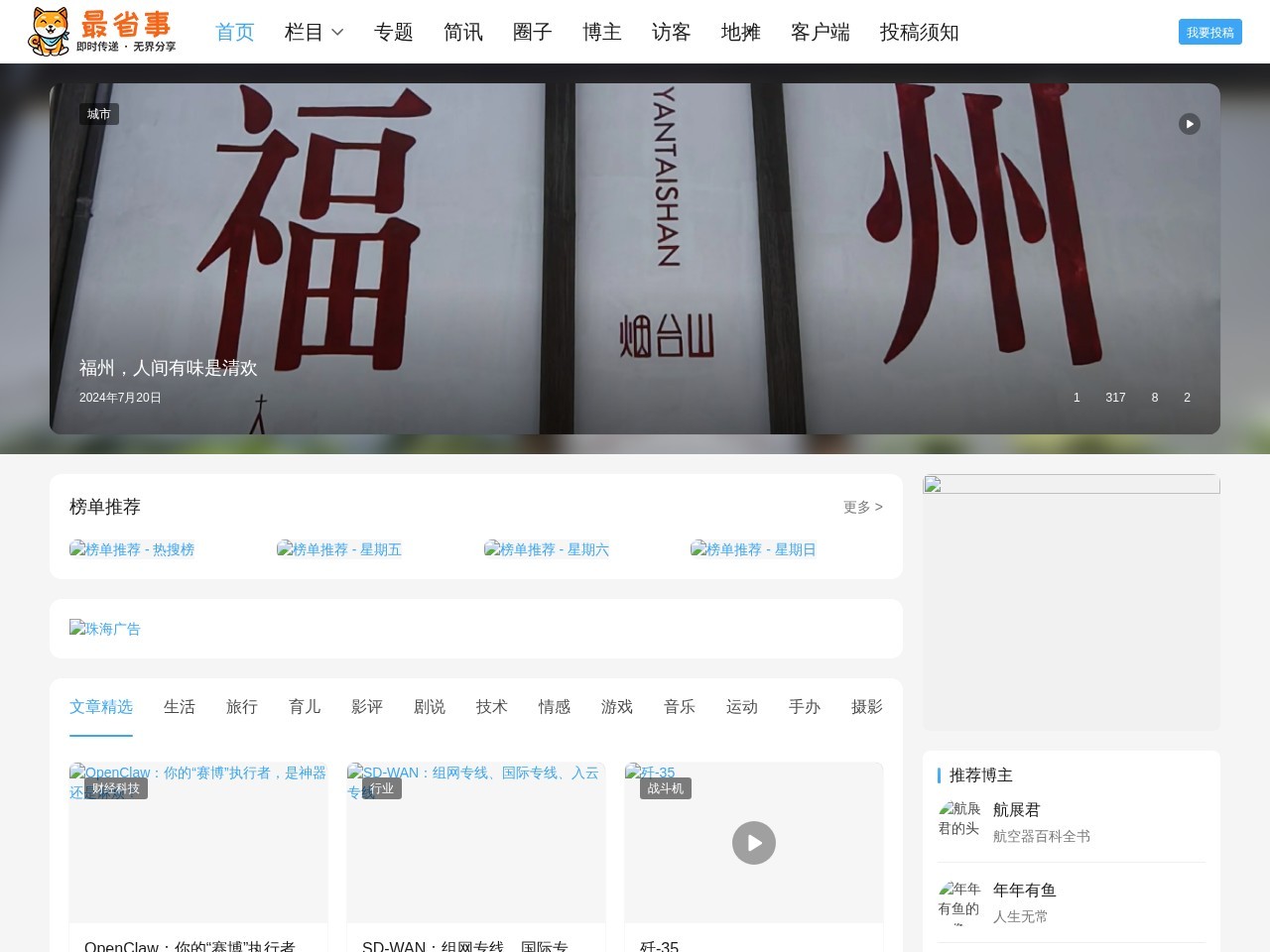Click the 城市 tag on banner
Screen dimensions: 1270x952
(99, 114)
